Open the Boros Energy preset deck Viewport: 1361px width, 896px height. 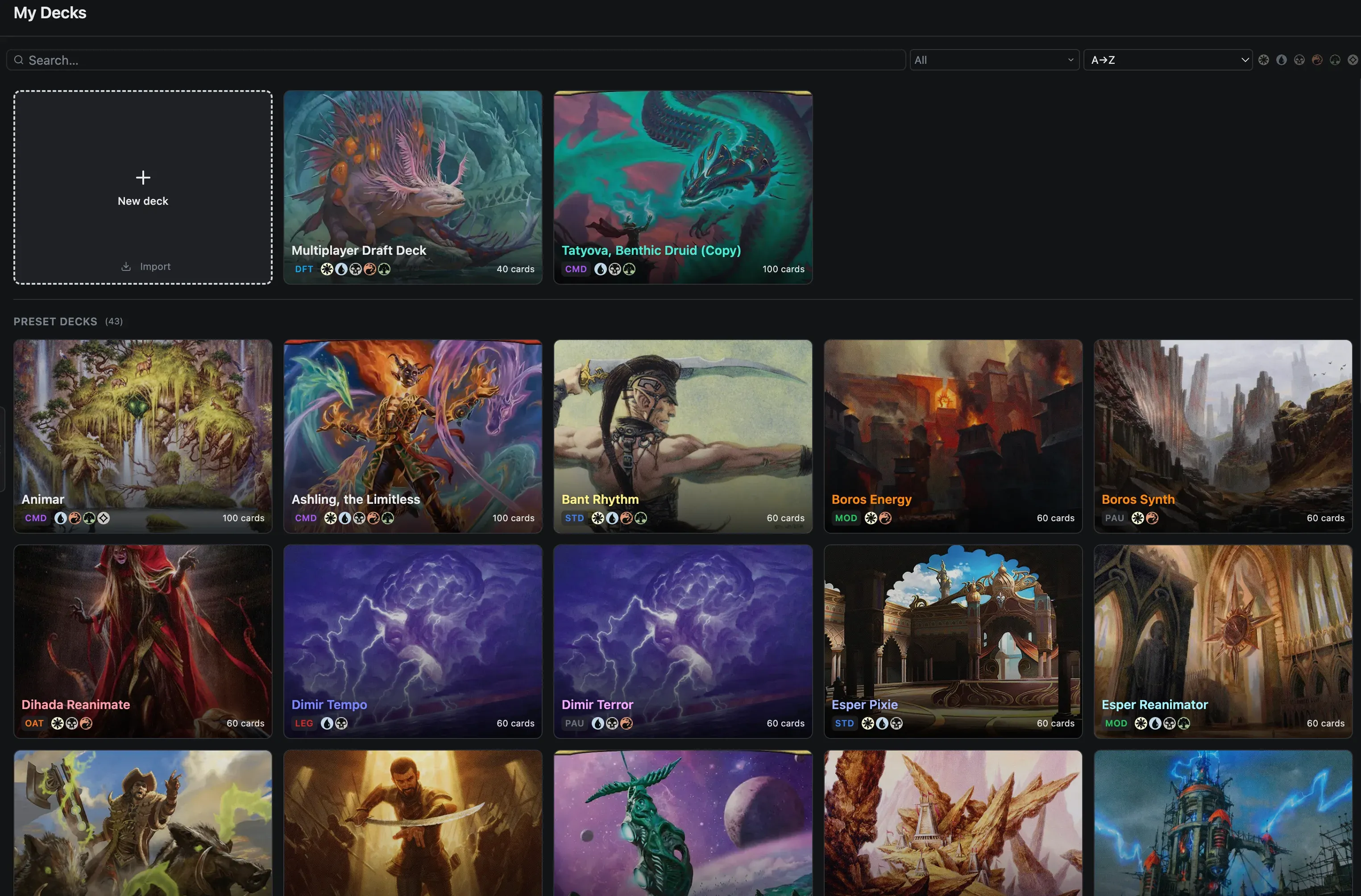[953, 436]
